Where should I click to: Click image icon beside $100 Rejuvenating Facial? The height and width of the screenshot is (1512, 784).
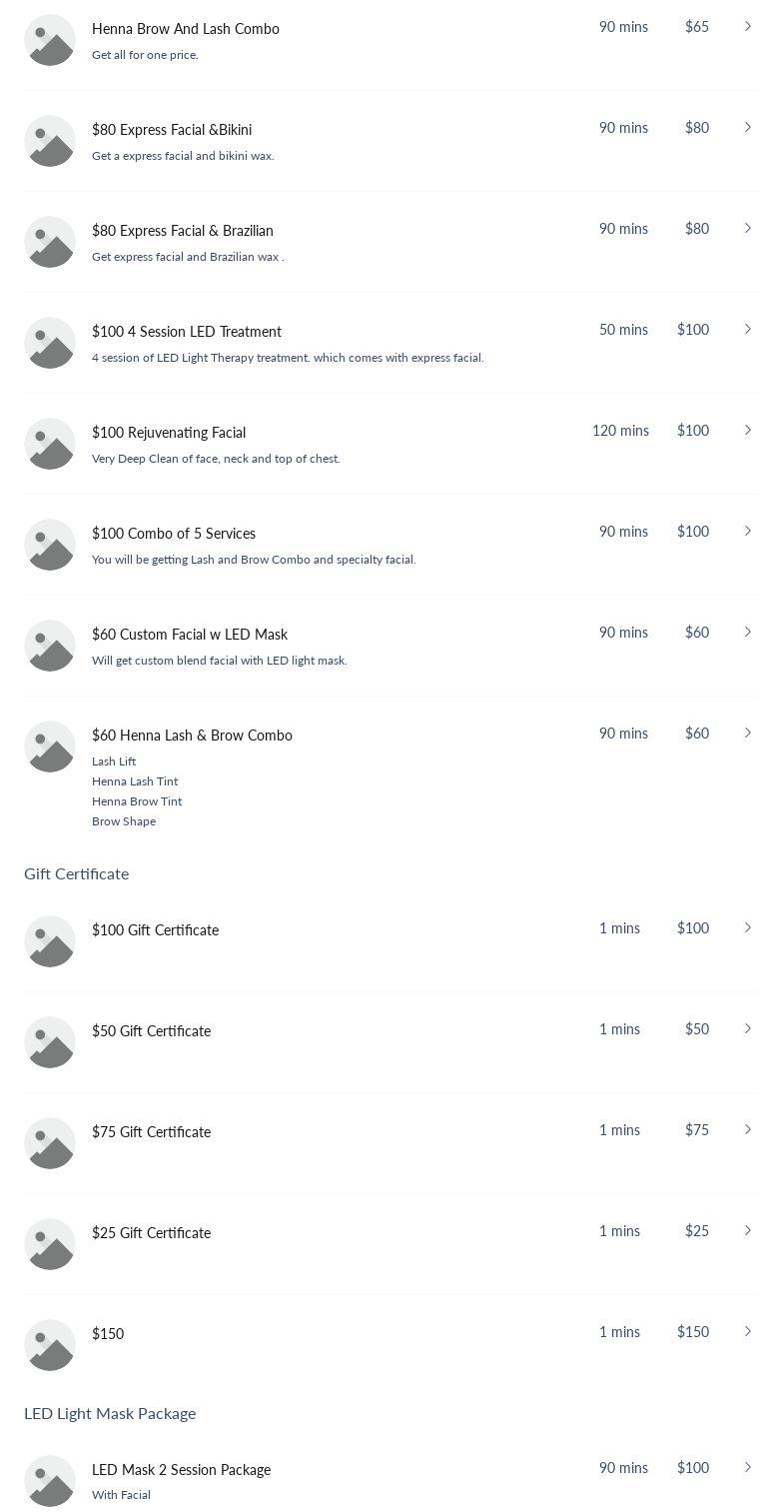click(50, 444)
